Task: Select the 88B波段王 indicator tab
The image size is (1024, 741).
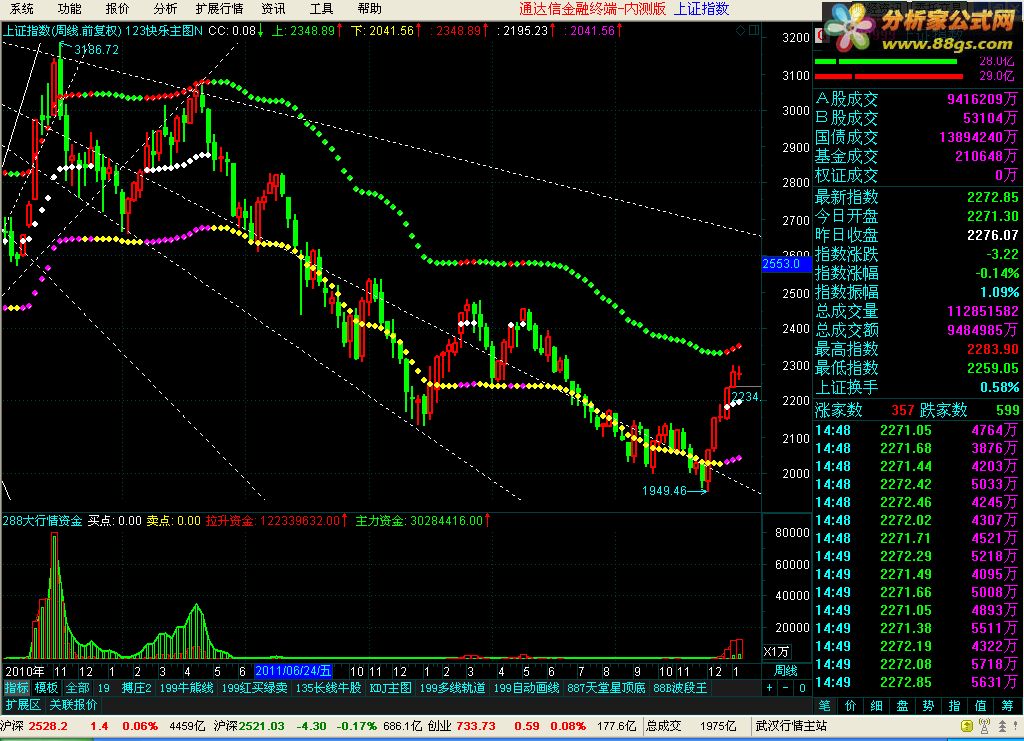Action: click(x=680, y=687)
